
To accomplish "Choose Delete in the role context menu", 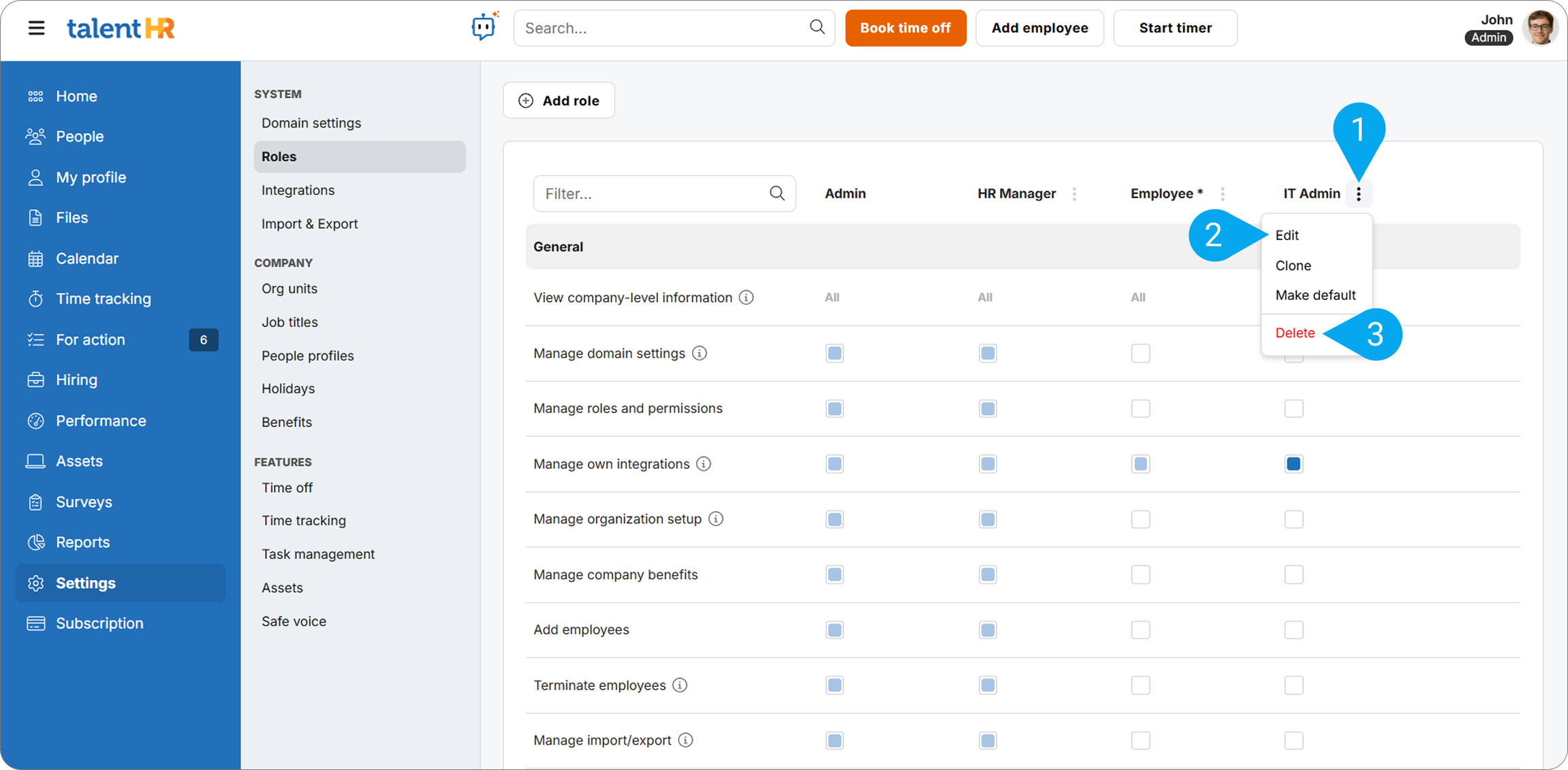I will [x=1295, y=333].
